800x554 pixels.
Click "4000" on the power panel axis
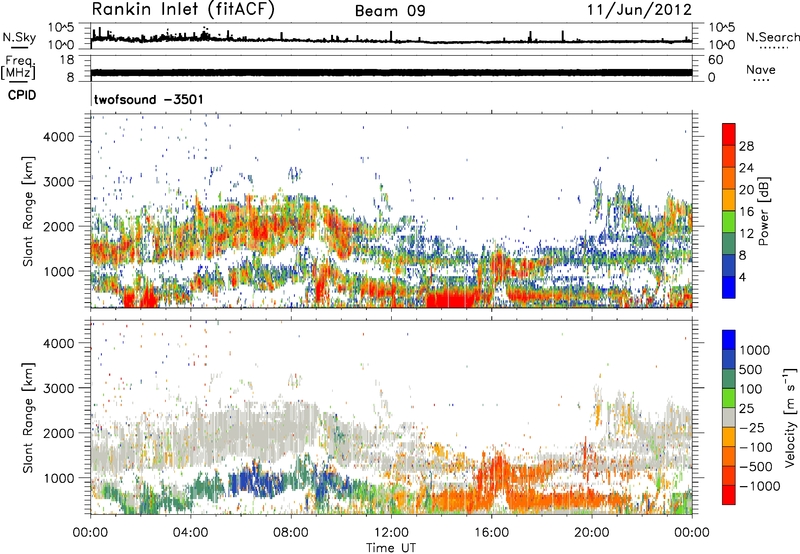click(x=58, y=137)
